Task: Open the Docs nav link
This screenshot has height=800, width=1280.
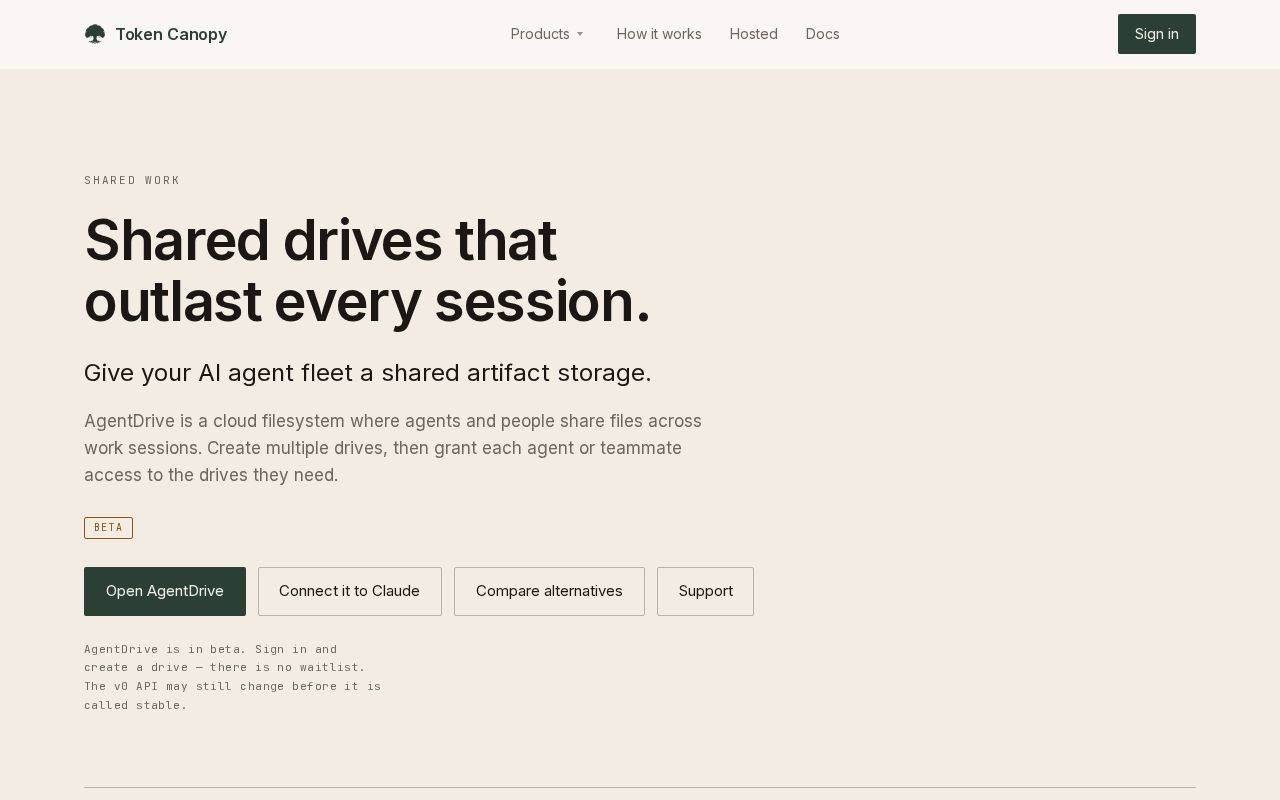Action: [823, 34]
